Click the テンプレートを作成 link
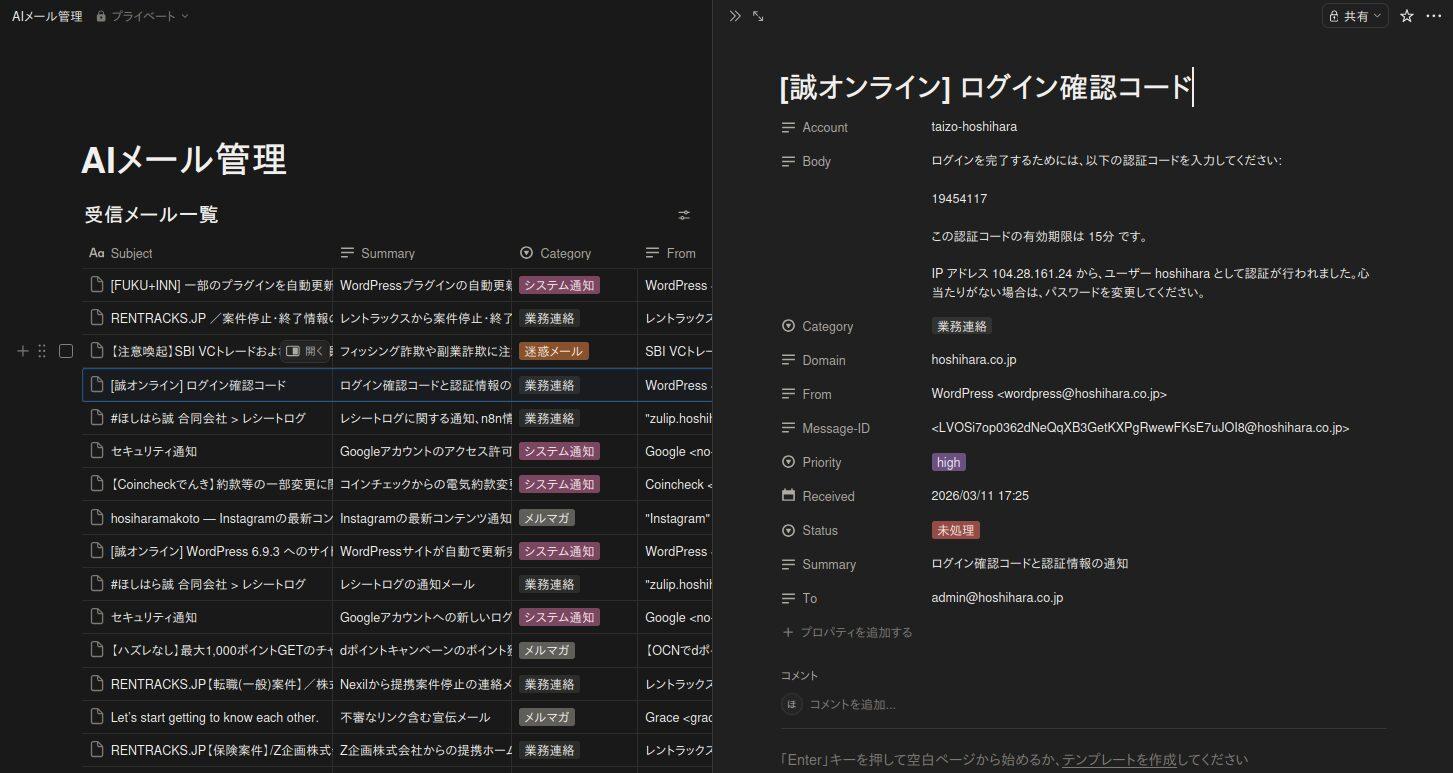The height and width of the screenshot is (773, 1453). pyautogui.click(x=1118, y=759)
